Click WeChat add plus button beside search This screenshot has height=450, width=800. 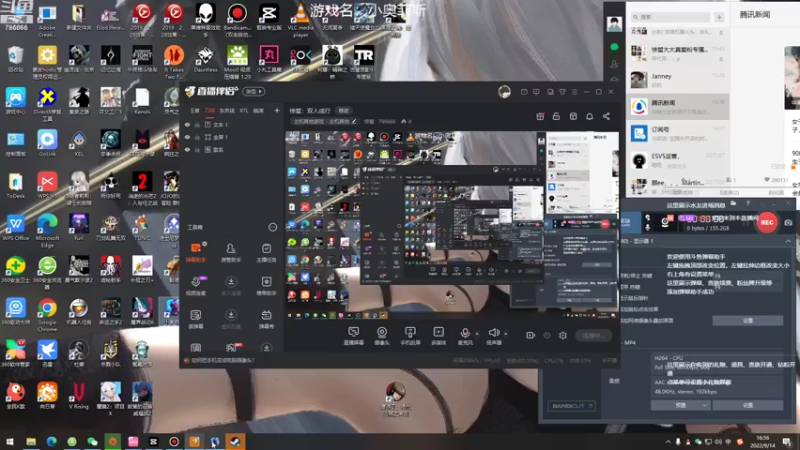click(x=719, y=17)
